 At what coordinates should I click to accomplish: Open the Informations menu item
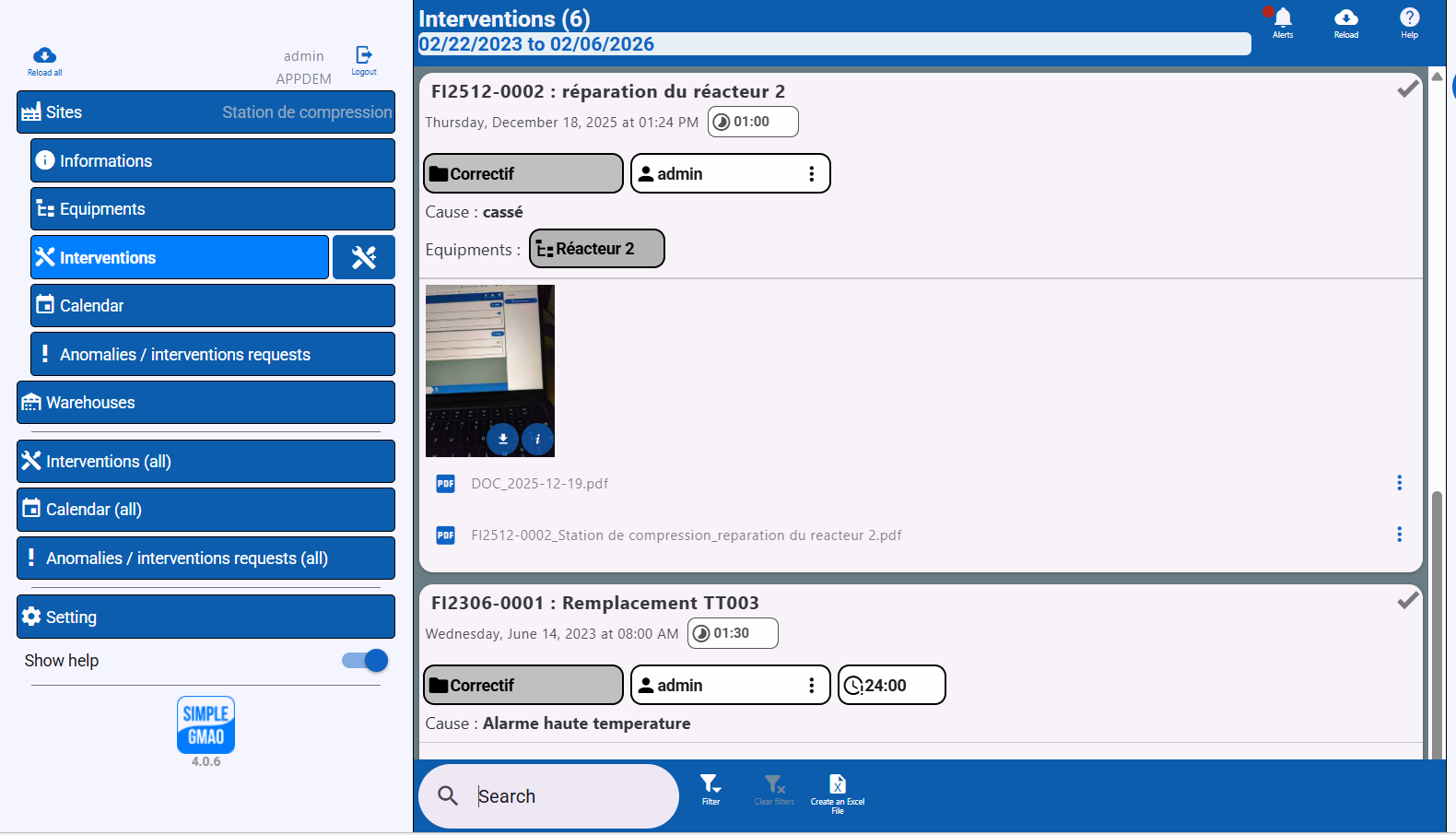pos(213,160)
